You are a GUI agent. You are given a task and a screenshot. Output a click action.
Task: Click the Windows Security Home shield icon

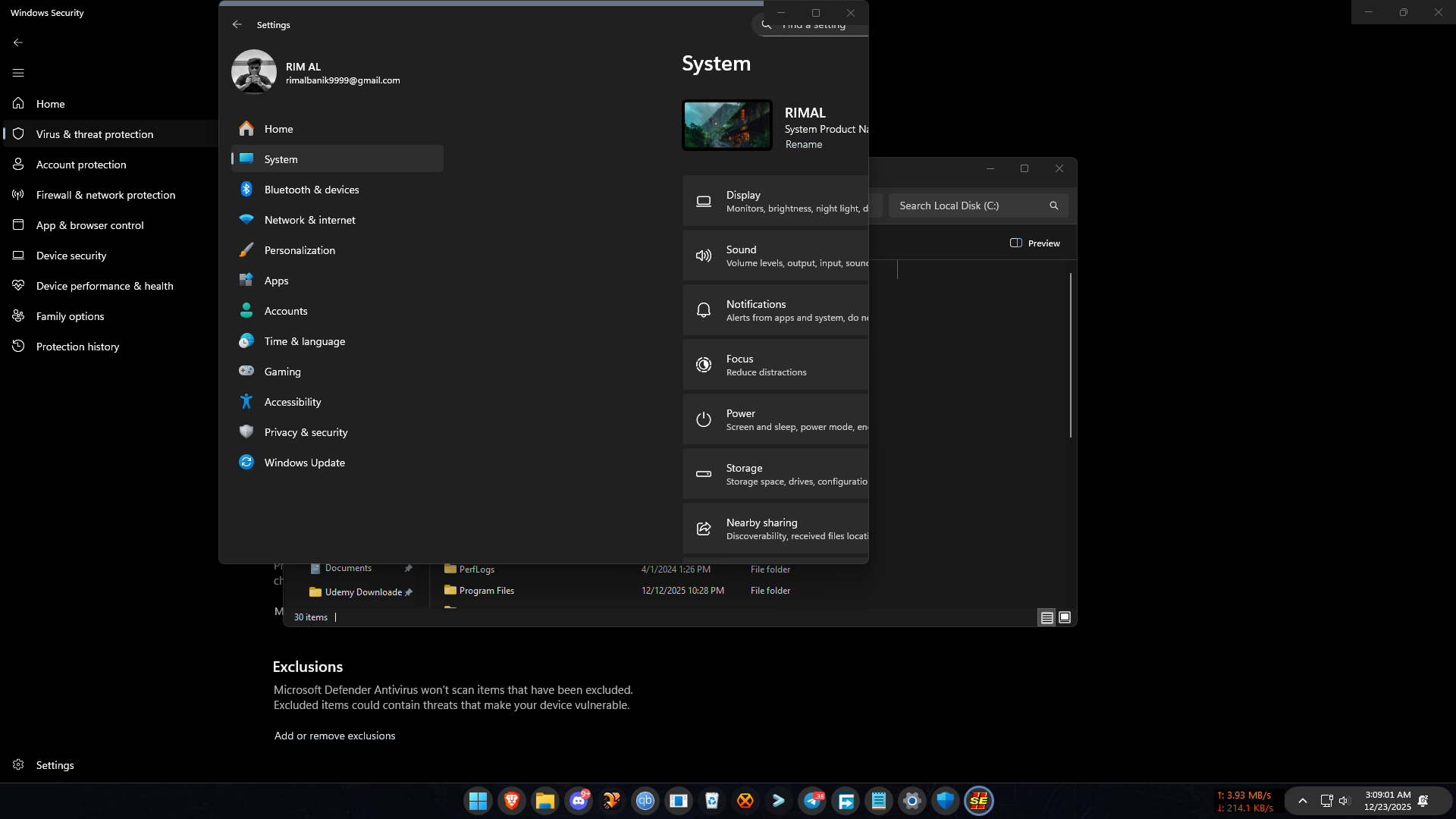[18, 103]
